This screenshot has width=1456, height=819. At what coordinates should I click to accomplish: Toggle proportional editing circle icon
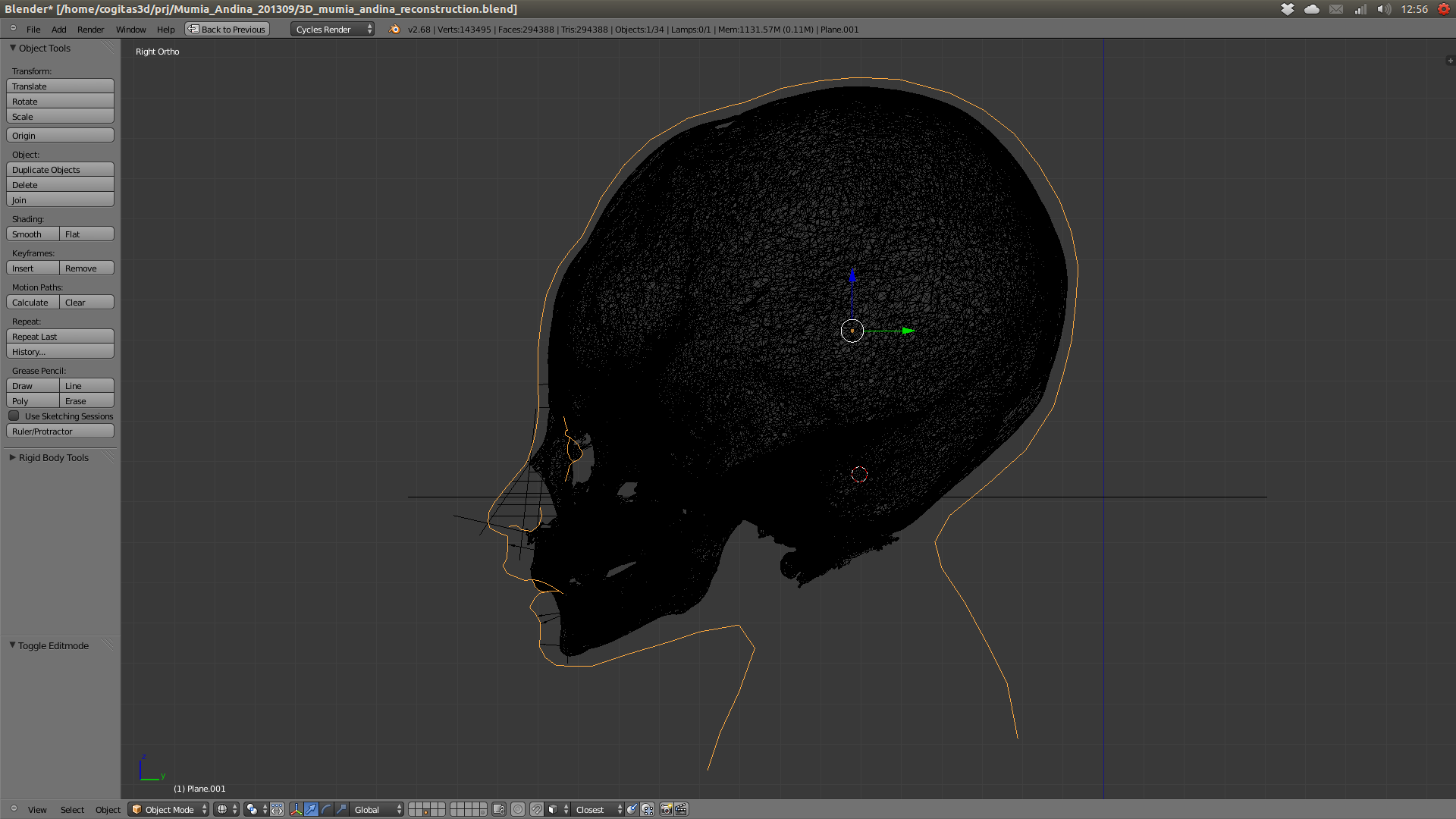point(518,810)
